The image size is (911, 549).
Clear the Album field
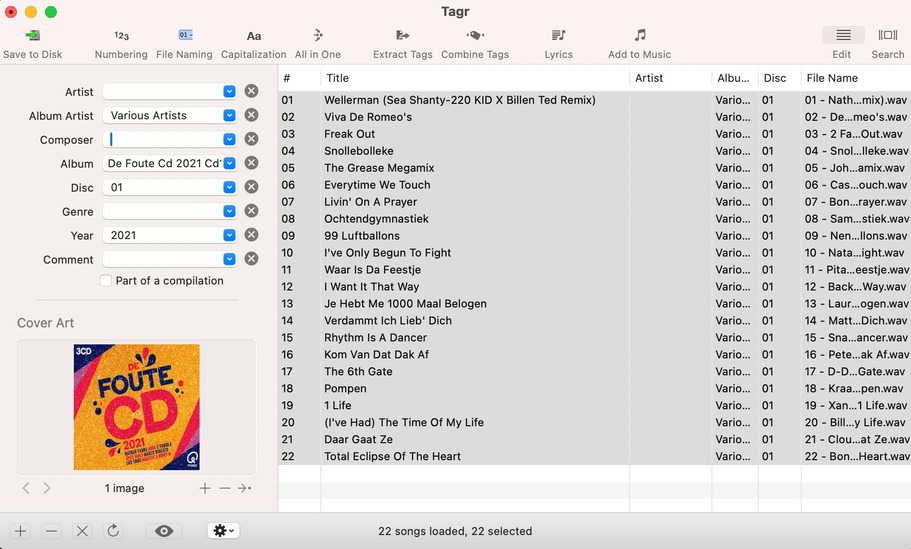(251, 163)
